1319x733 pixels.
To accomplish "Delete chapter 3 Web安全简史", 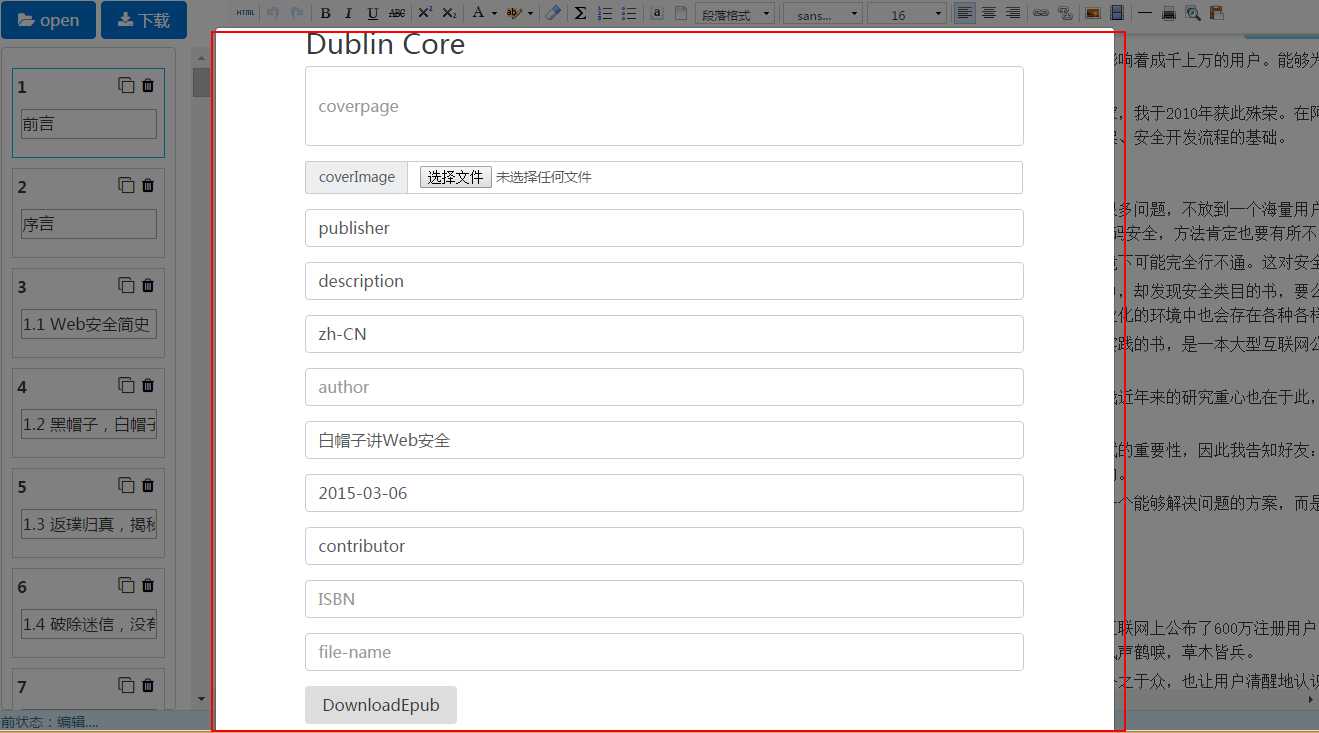I will pyautogui.click(x=148, y=285).
